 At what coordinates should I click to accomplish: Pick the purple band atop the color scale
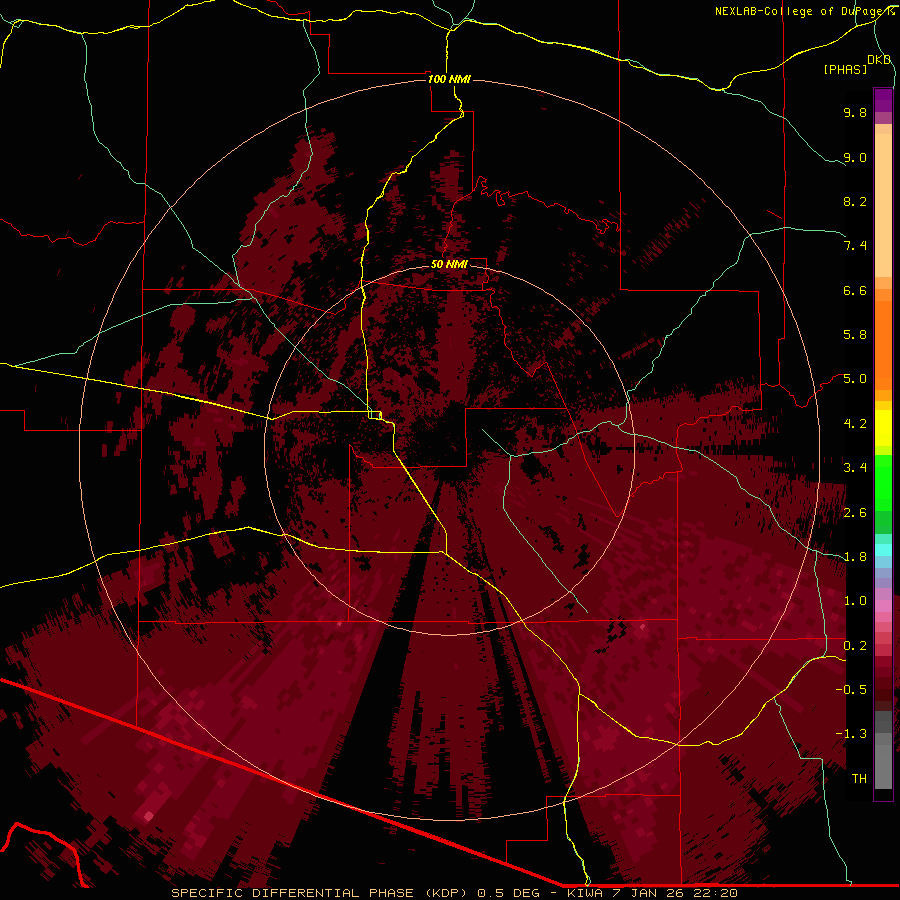(x=883, y=101)
